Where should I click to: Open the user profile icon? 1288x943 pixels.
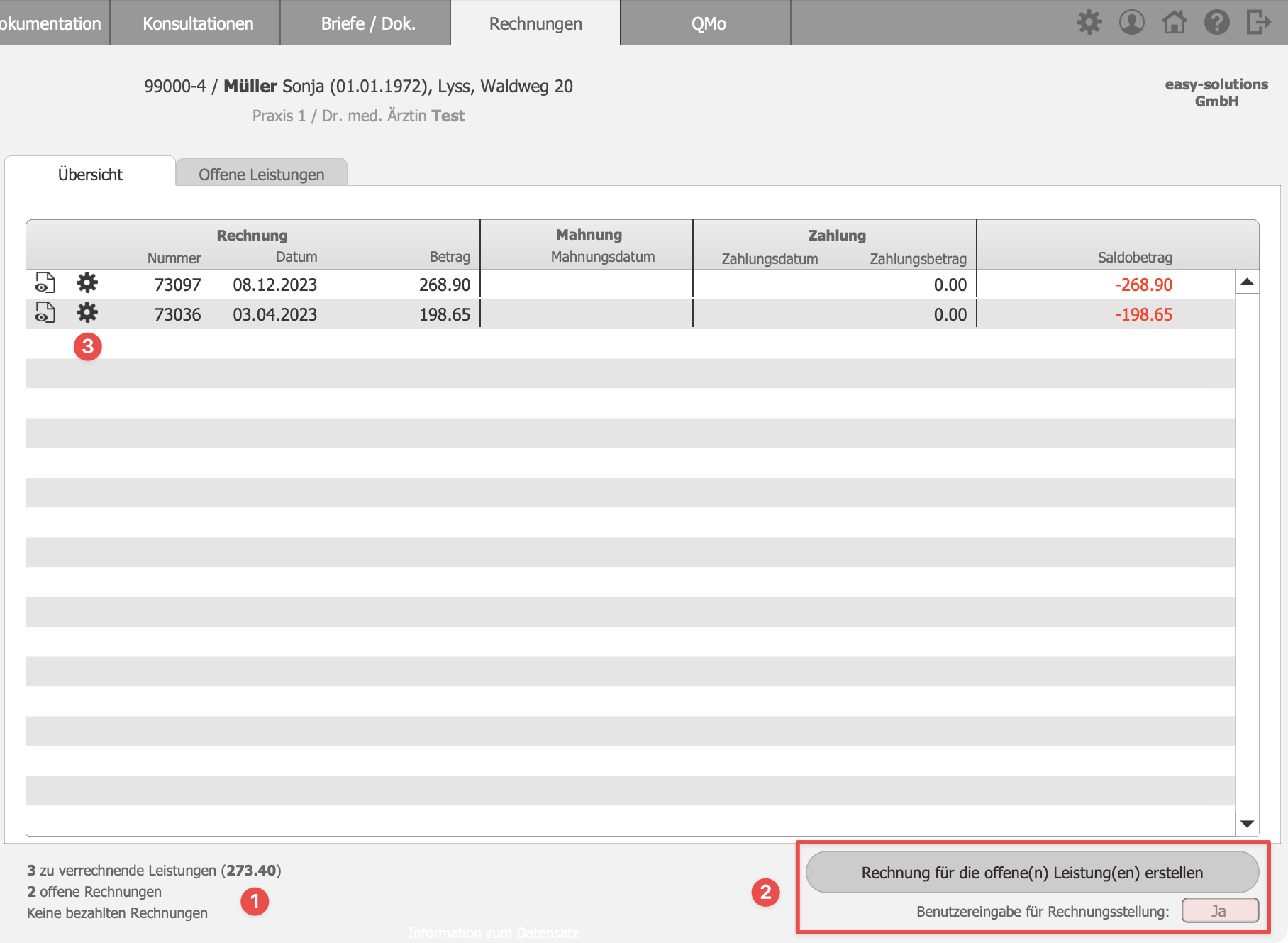[1131, 23]
